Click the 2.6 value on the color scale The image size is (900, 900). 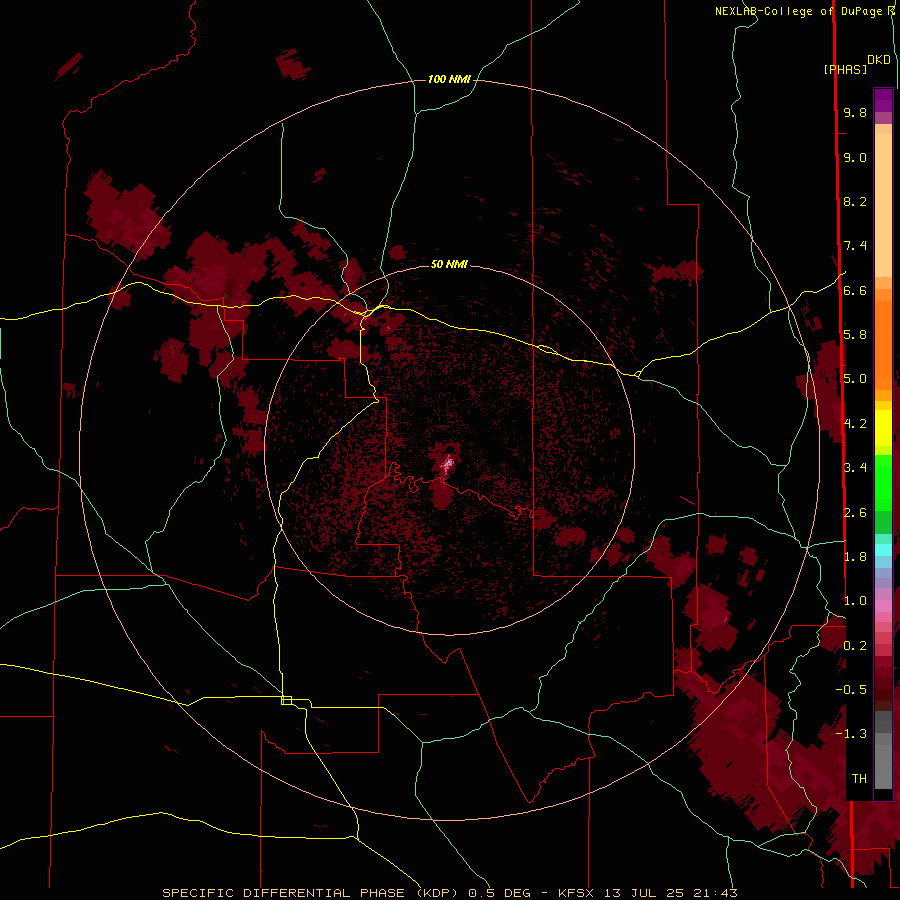point(855,513)
